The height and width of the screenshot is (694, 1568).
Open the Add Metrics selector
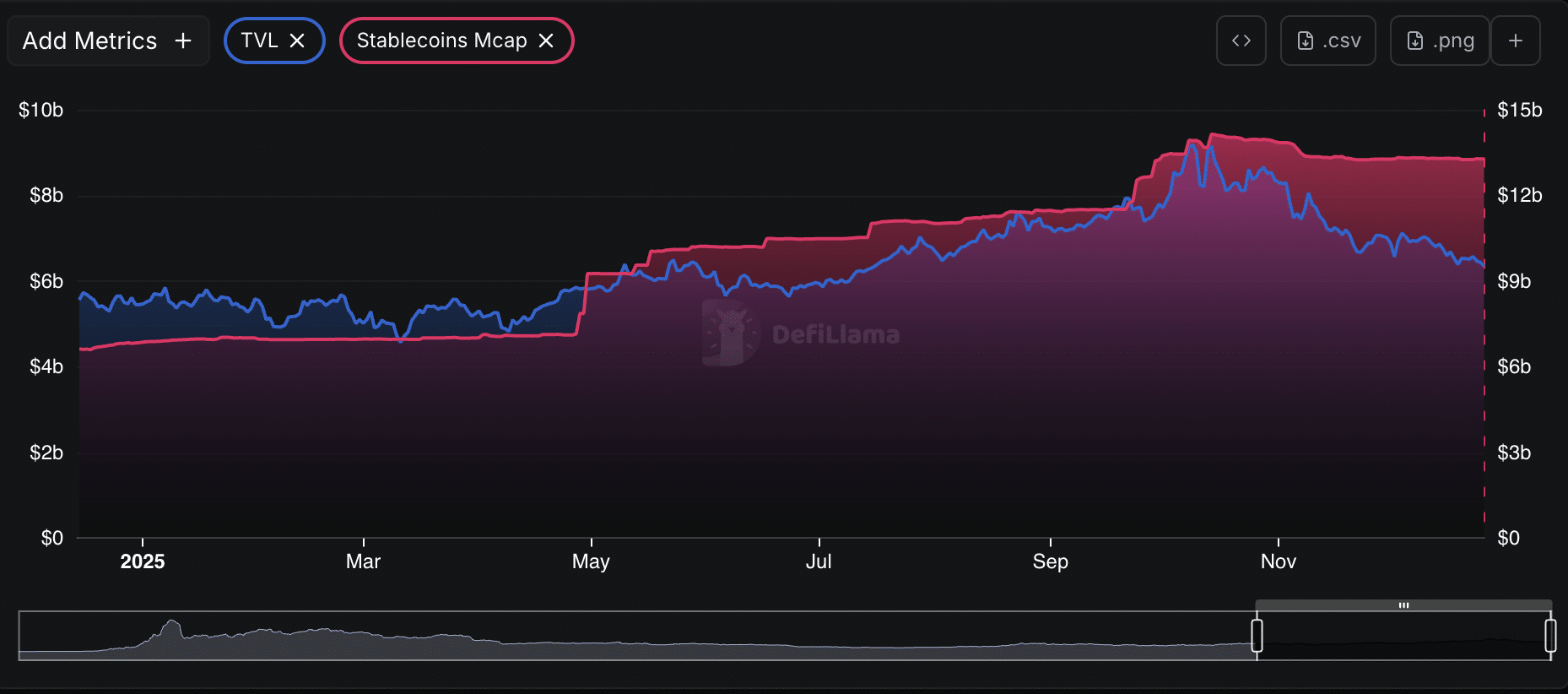[90, 41]
